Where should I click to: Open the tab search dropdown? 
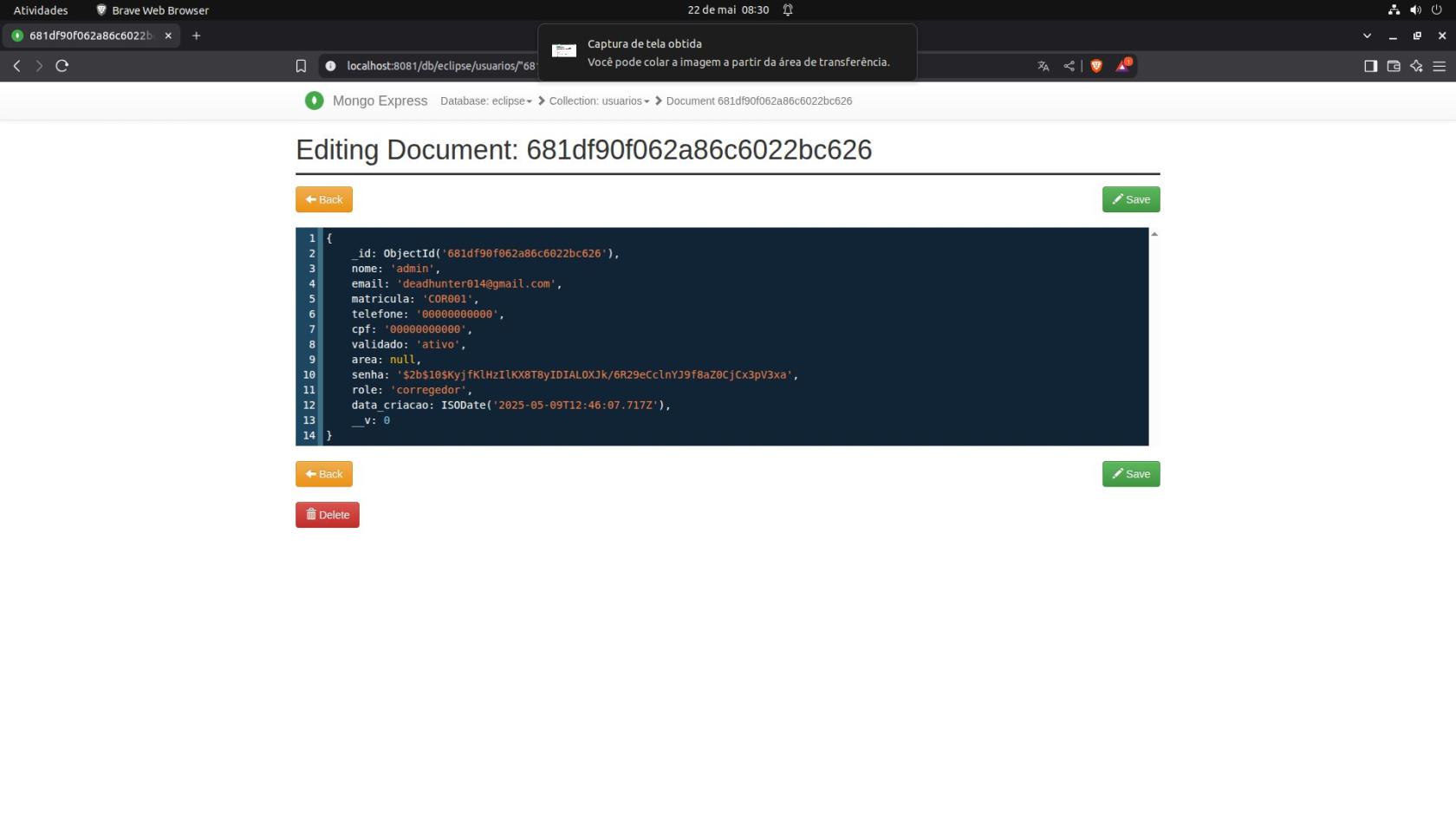[1367, 36]
